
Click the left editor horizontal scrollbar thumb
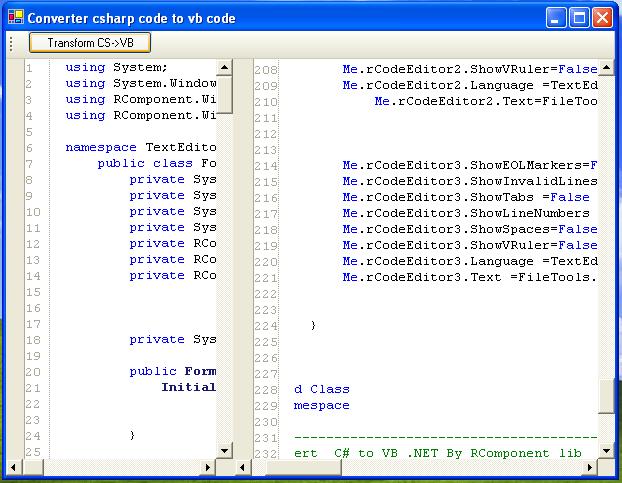click(33, 467)
